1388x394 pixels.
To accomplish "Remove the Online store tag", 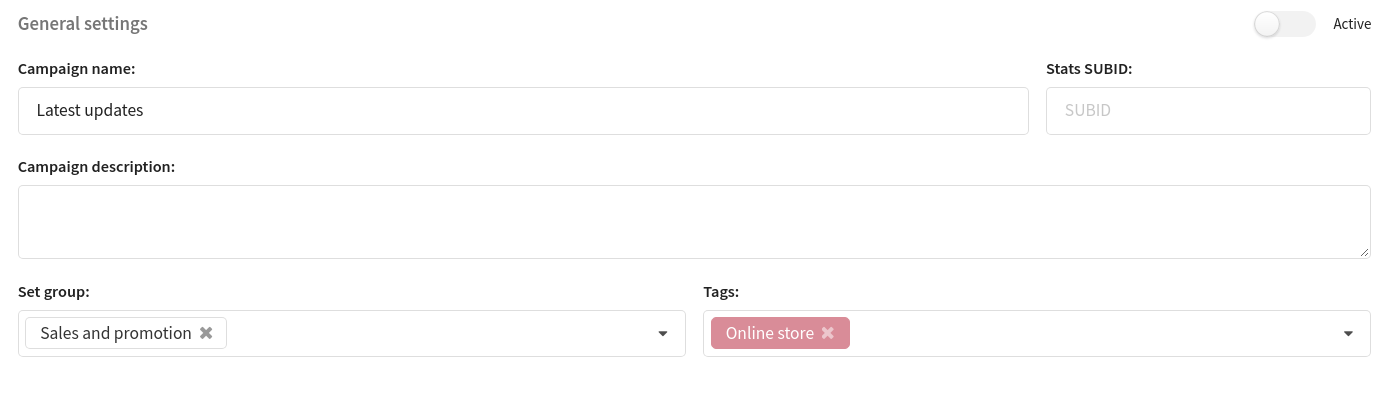I will pos(828,333).
